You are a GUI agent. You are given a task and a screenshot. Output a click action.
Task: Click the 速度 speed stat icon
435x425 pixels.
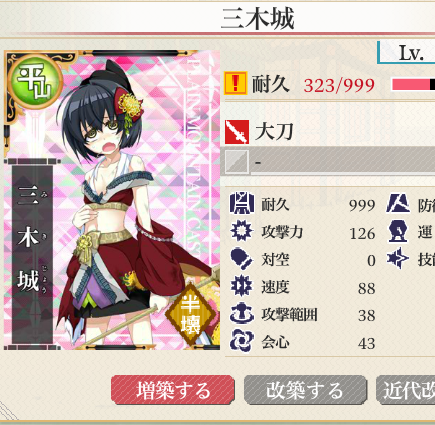coord(242,286)
